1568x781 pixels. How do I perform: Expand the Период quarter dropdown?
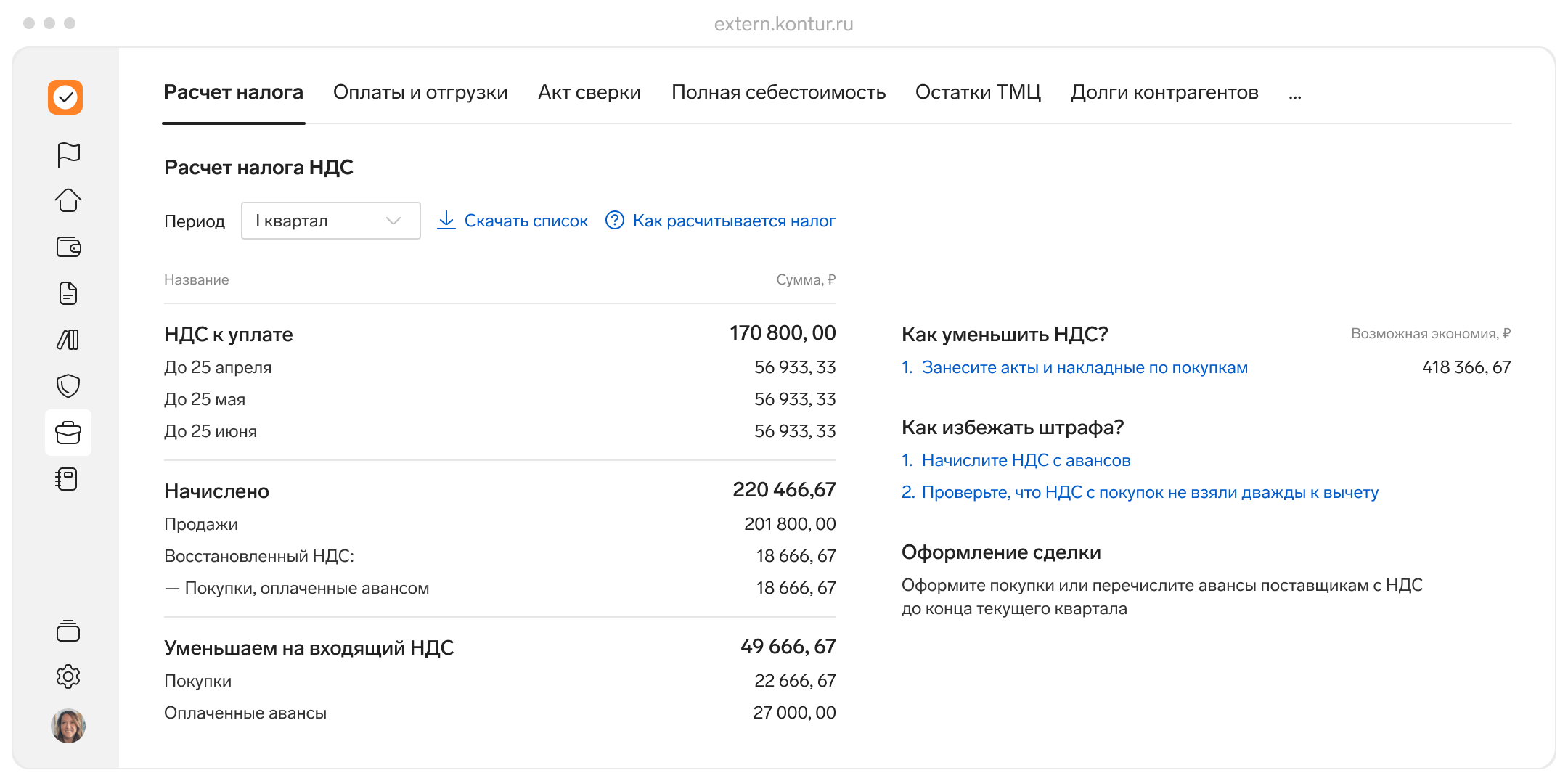330,221
